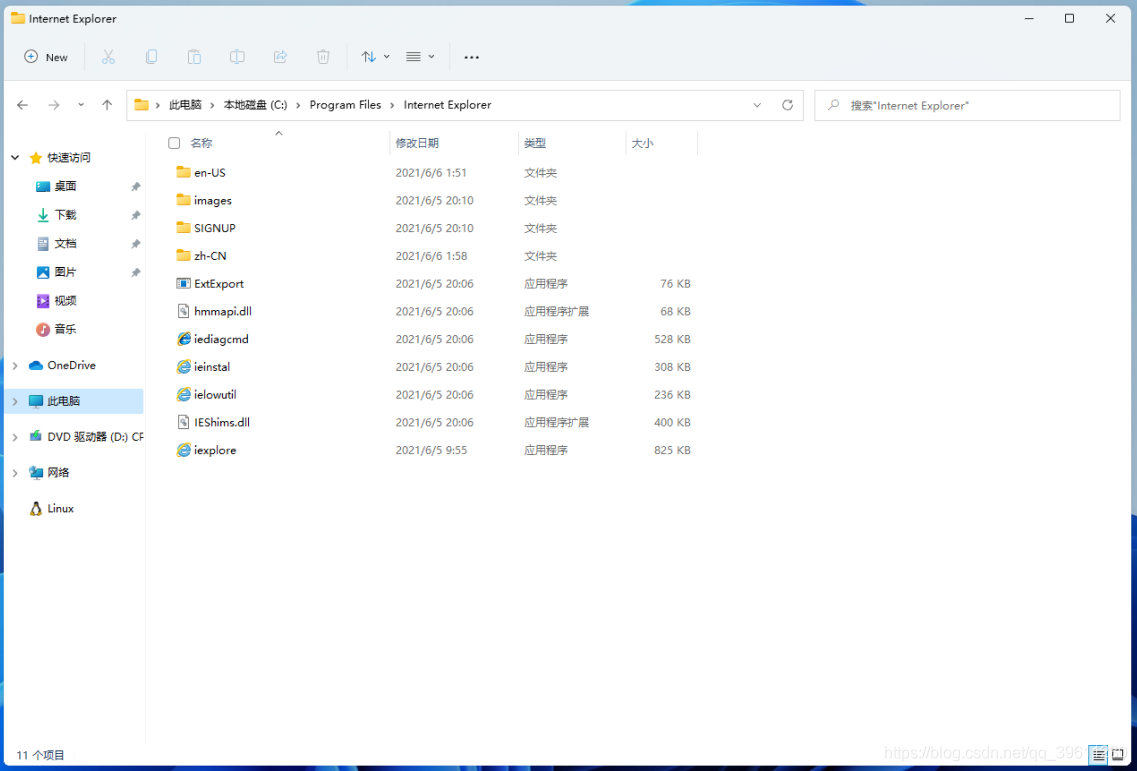Viewport: 1137px width, 771px height.
Task: Click Program Files in address breadcrumb
Action: [345, 105]
